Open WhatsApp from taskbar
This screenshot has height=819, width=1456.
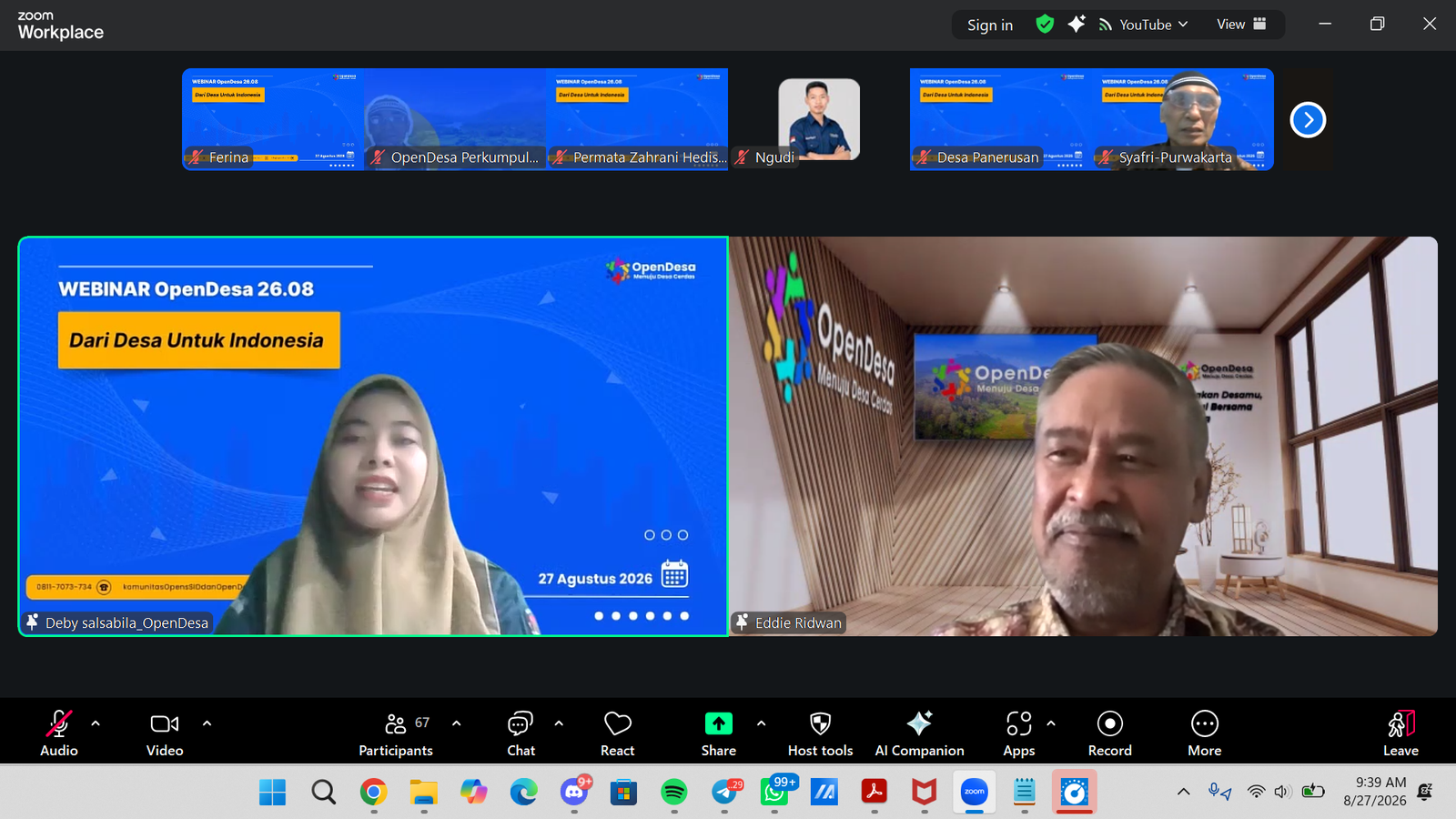point(774,793)
